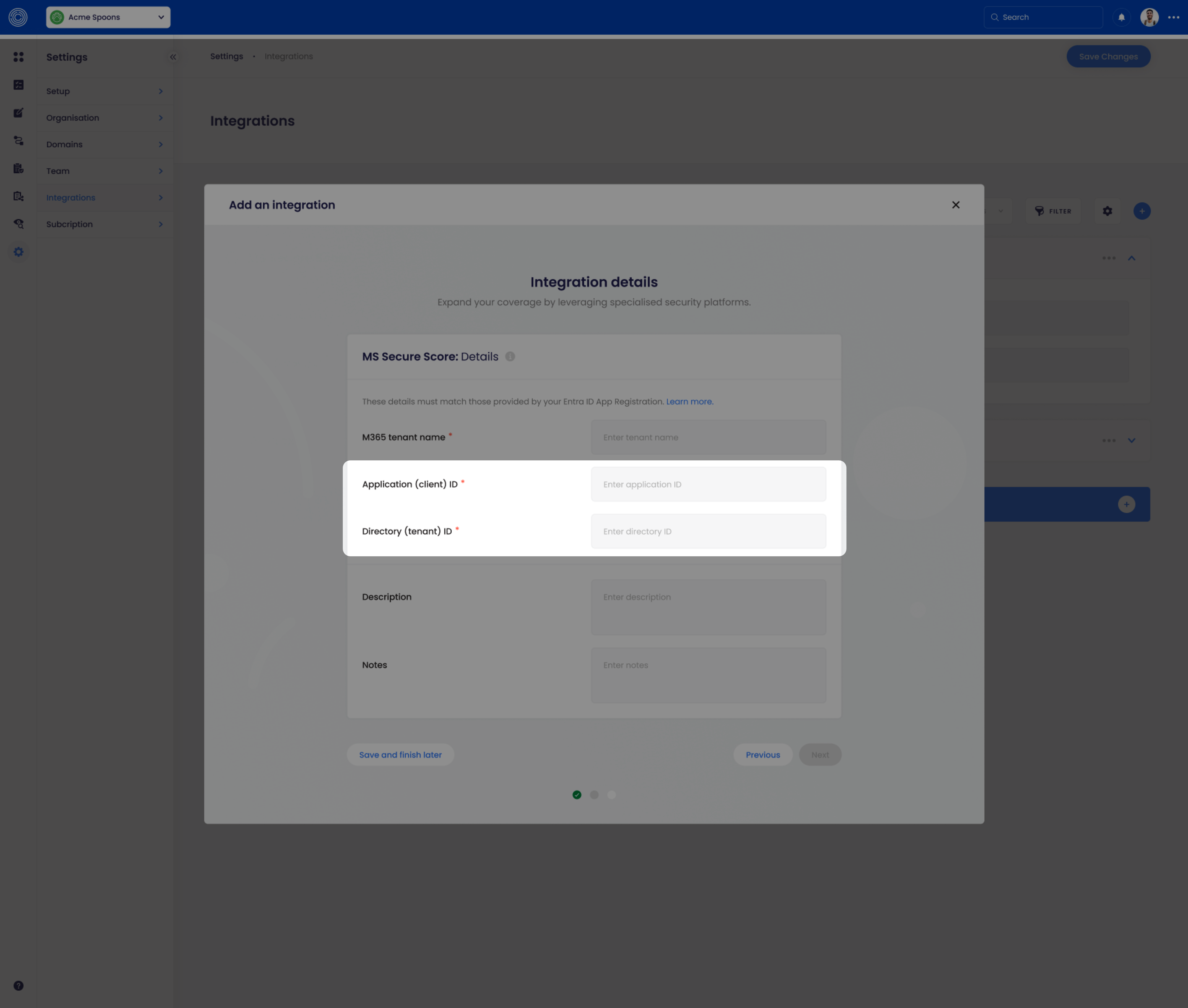Expand the Domains settings section

105,144
